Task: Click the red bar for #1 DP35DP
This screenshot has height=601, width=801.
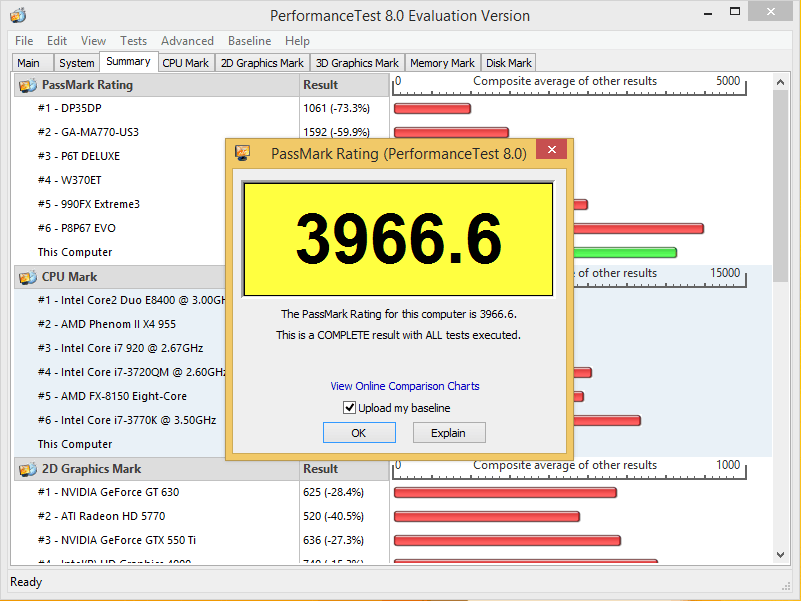Action: pyautogui.click(x=432, y=108)
